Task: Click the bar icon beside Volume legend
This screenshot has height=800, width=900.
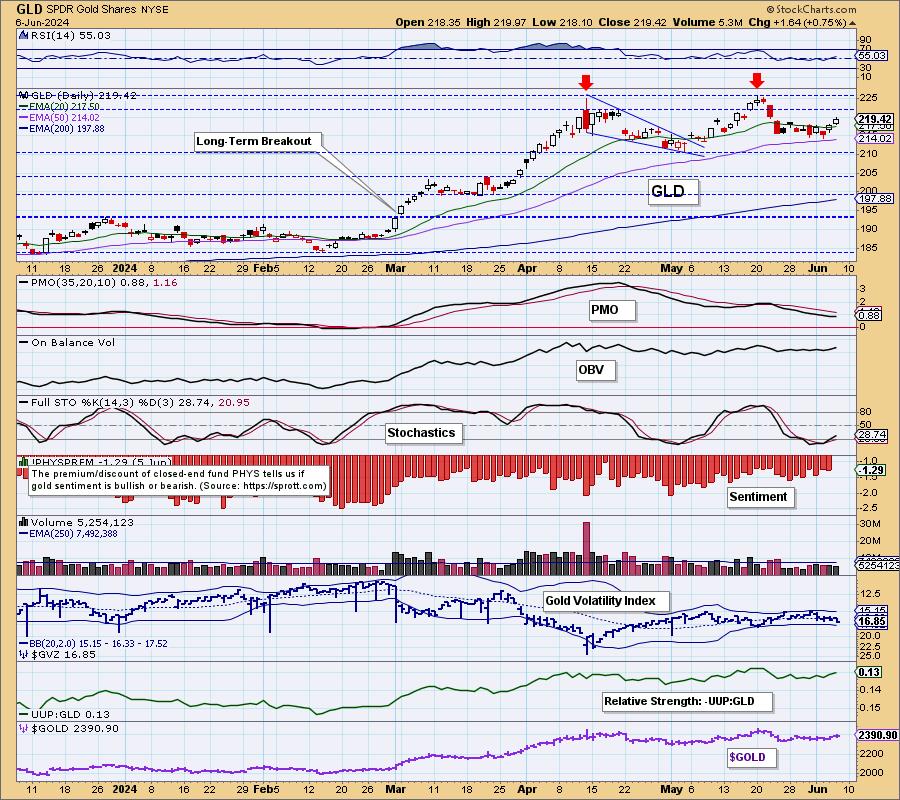Action: click(24, 522)
